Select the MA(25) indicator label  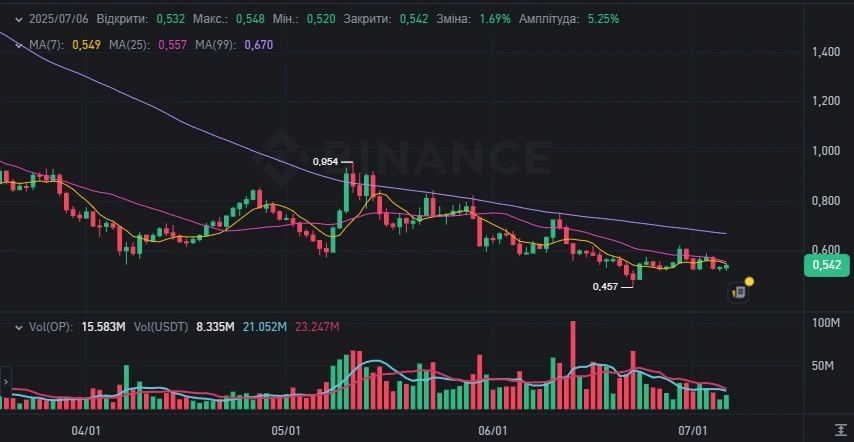point(129,45)
